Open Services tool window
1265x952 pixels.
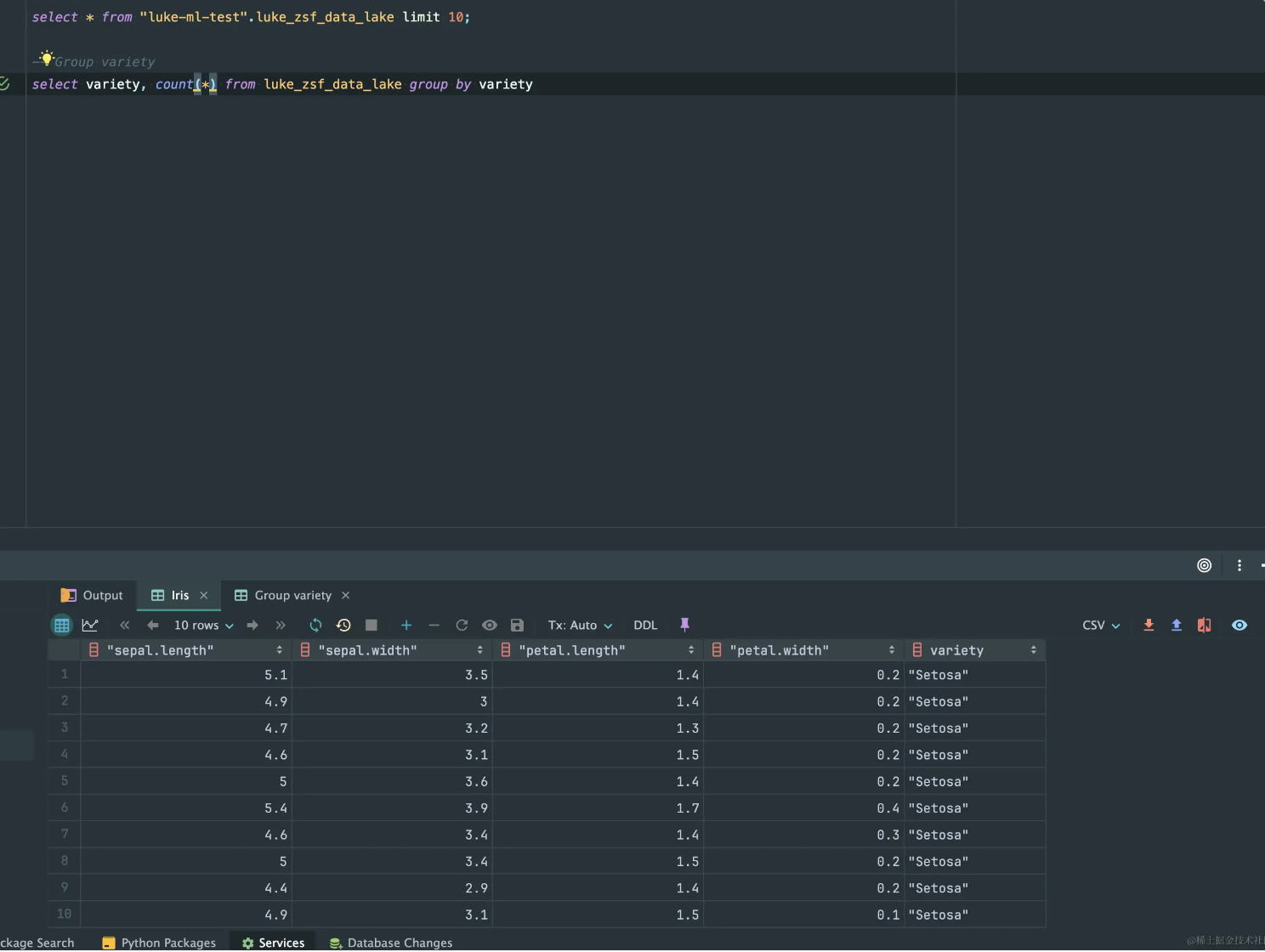[x=273, y=943]
